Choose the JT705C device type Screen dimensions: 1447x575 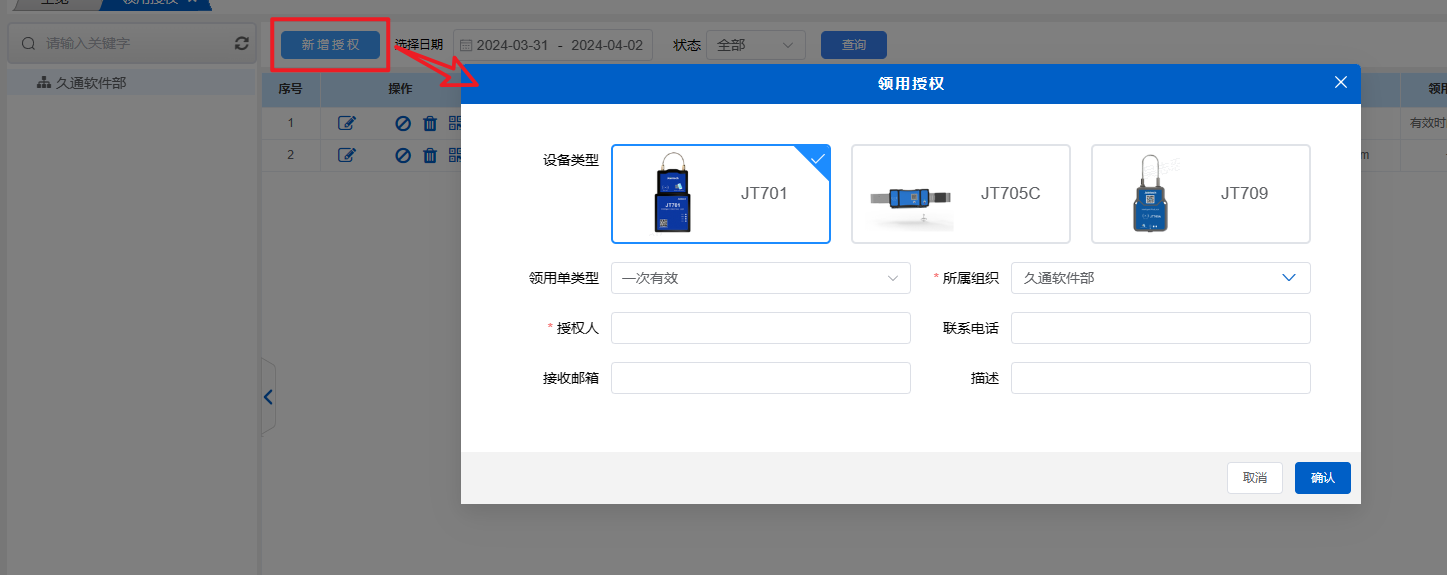pos(960,194)
